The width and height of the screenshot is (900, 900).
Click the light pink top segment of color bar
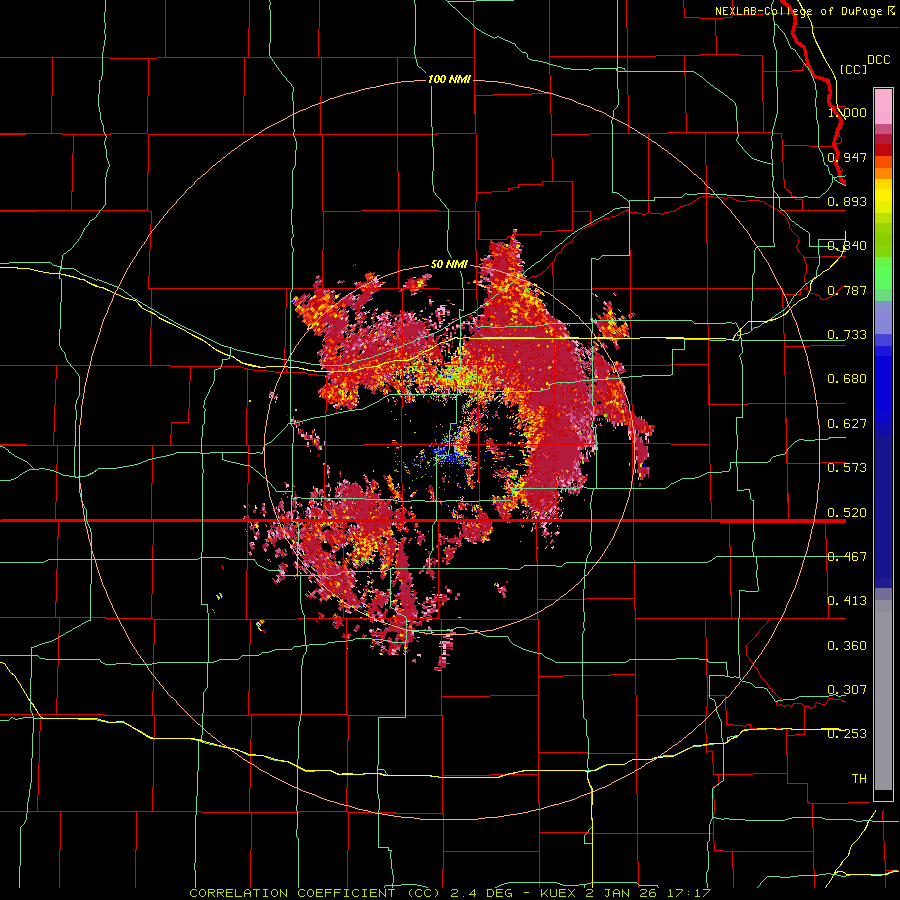(x=883, y=106)
